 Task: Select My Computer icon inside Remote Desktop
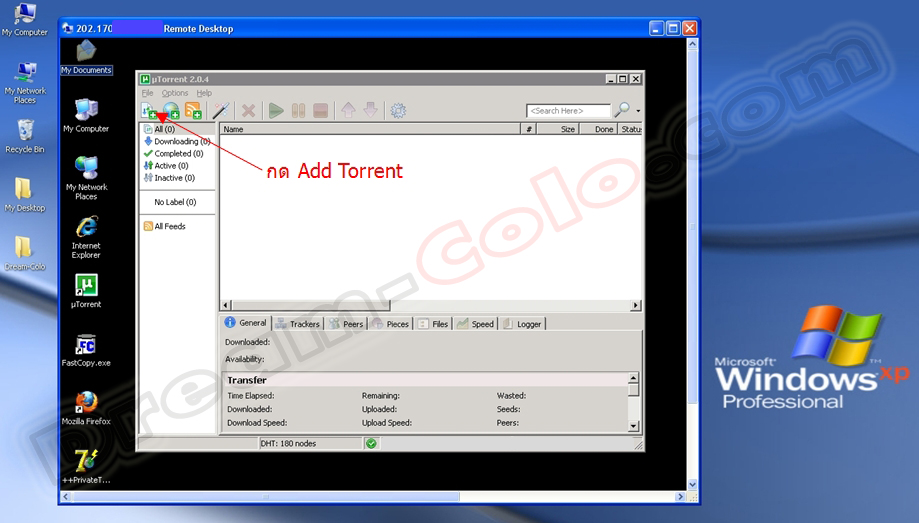tap(86, 116)
